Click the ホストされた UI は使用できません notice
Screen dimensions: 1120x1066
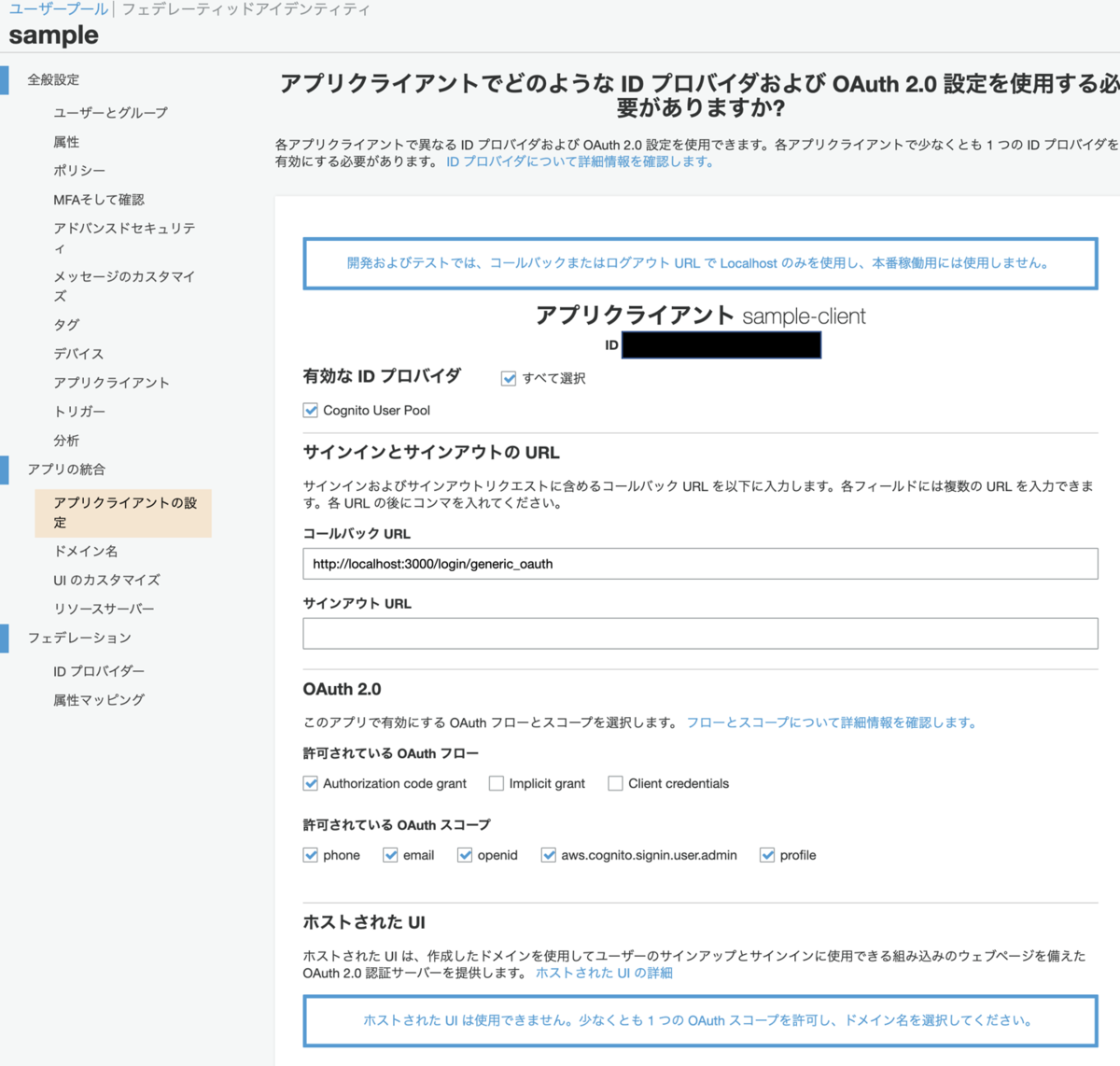[x=700, y=1020]
